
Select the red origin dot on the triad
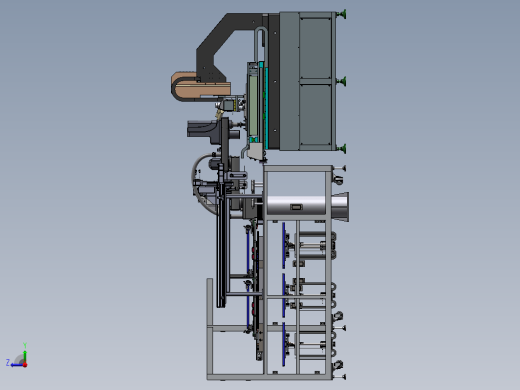pyautogui.click(x=25, y=365)
